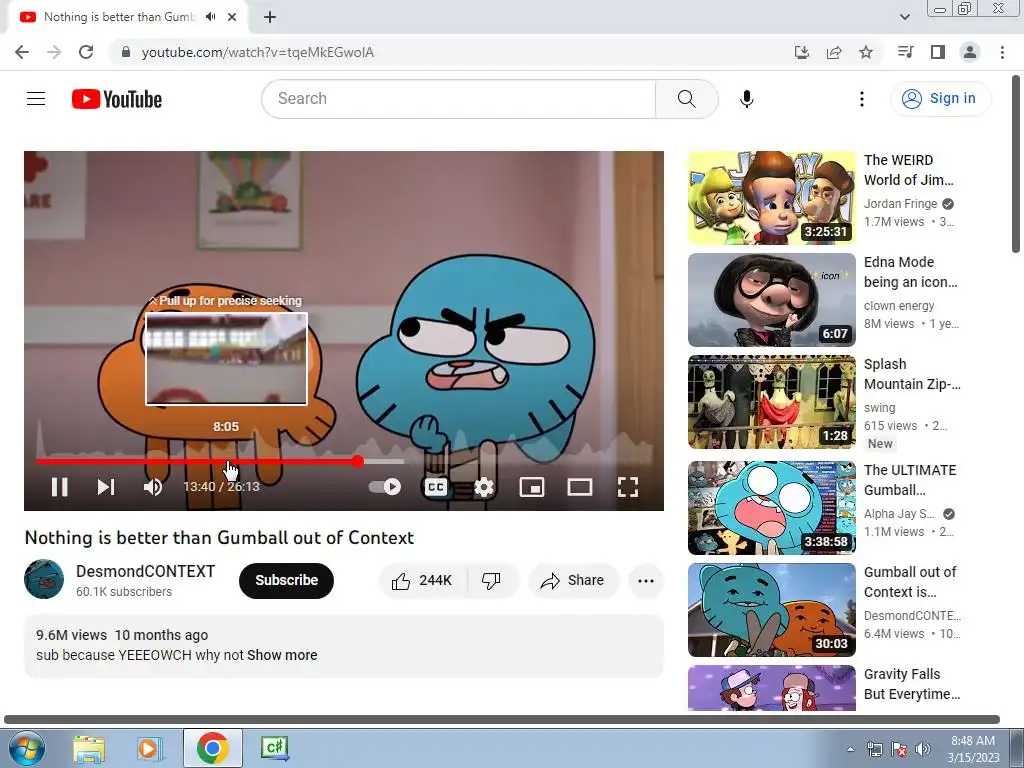Open the tab search chevron dropdown
This screenshot has width=1024, height=768.
point(904,17)
